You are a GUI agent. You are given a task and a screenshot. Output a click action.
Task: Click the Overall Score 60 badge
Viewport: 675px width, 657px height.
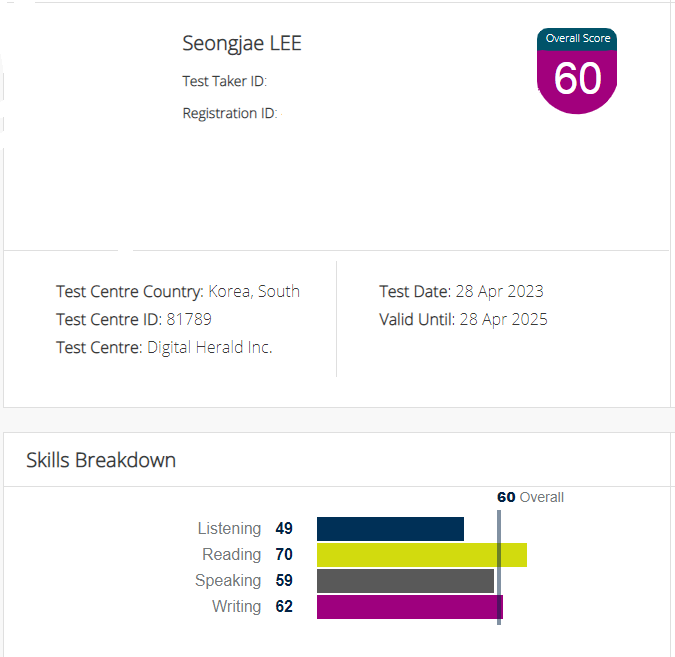(x=577, y=71)
